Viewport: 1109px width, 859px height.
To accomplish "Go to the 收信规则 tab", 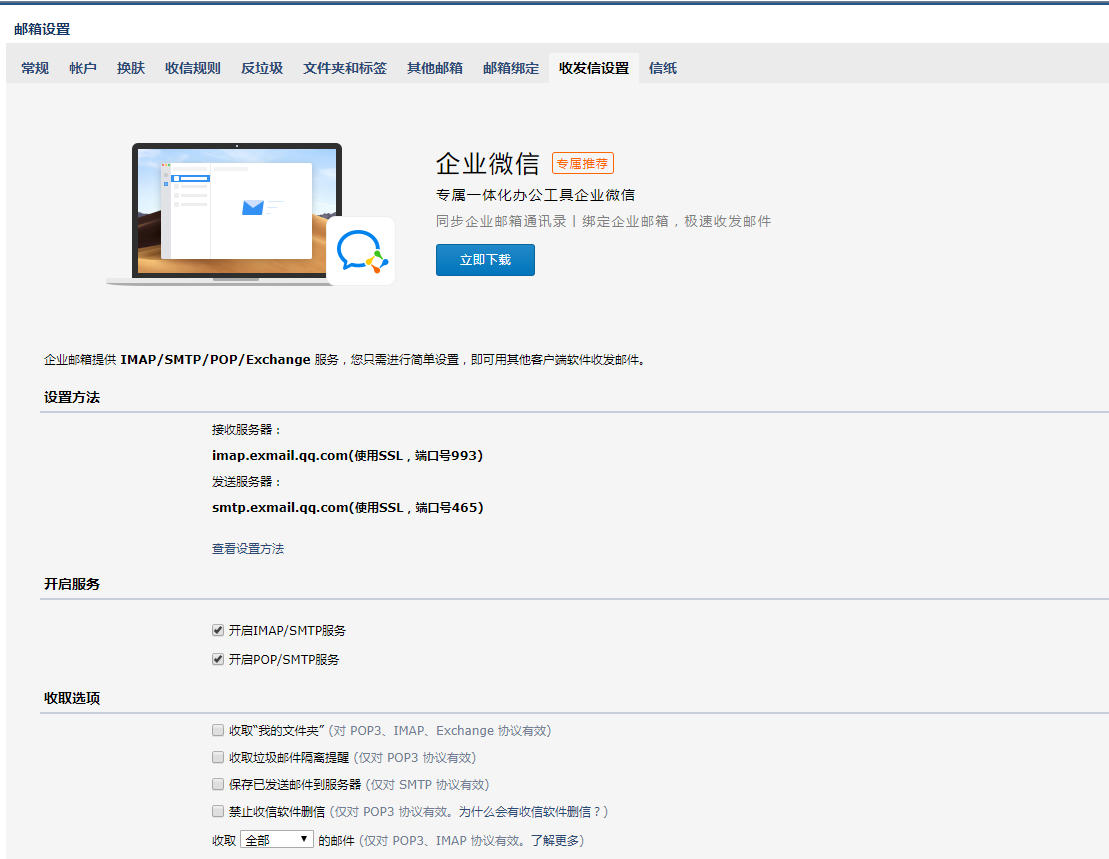I will coord(192,67).
